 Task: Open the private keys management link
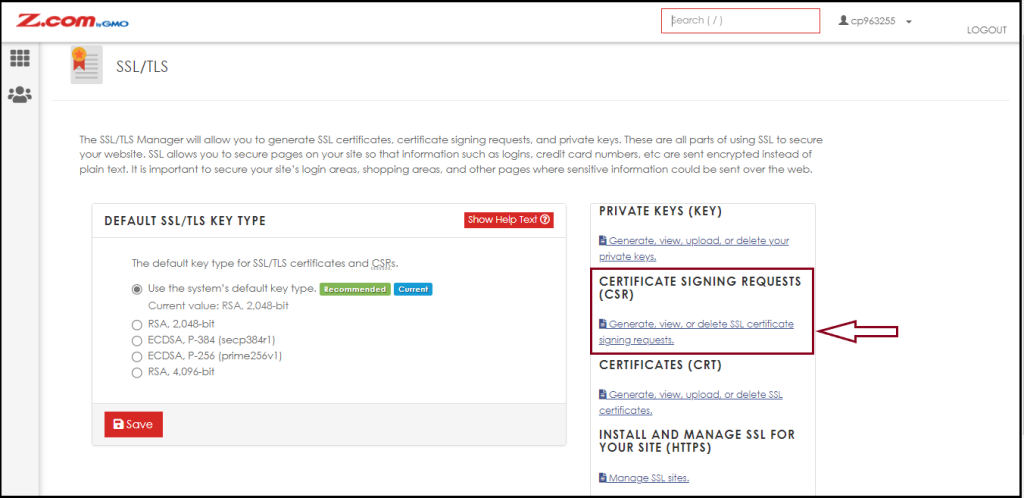(694, 249)
